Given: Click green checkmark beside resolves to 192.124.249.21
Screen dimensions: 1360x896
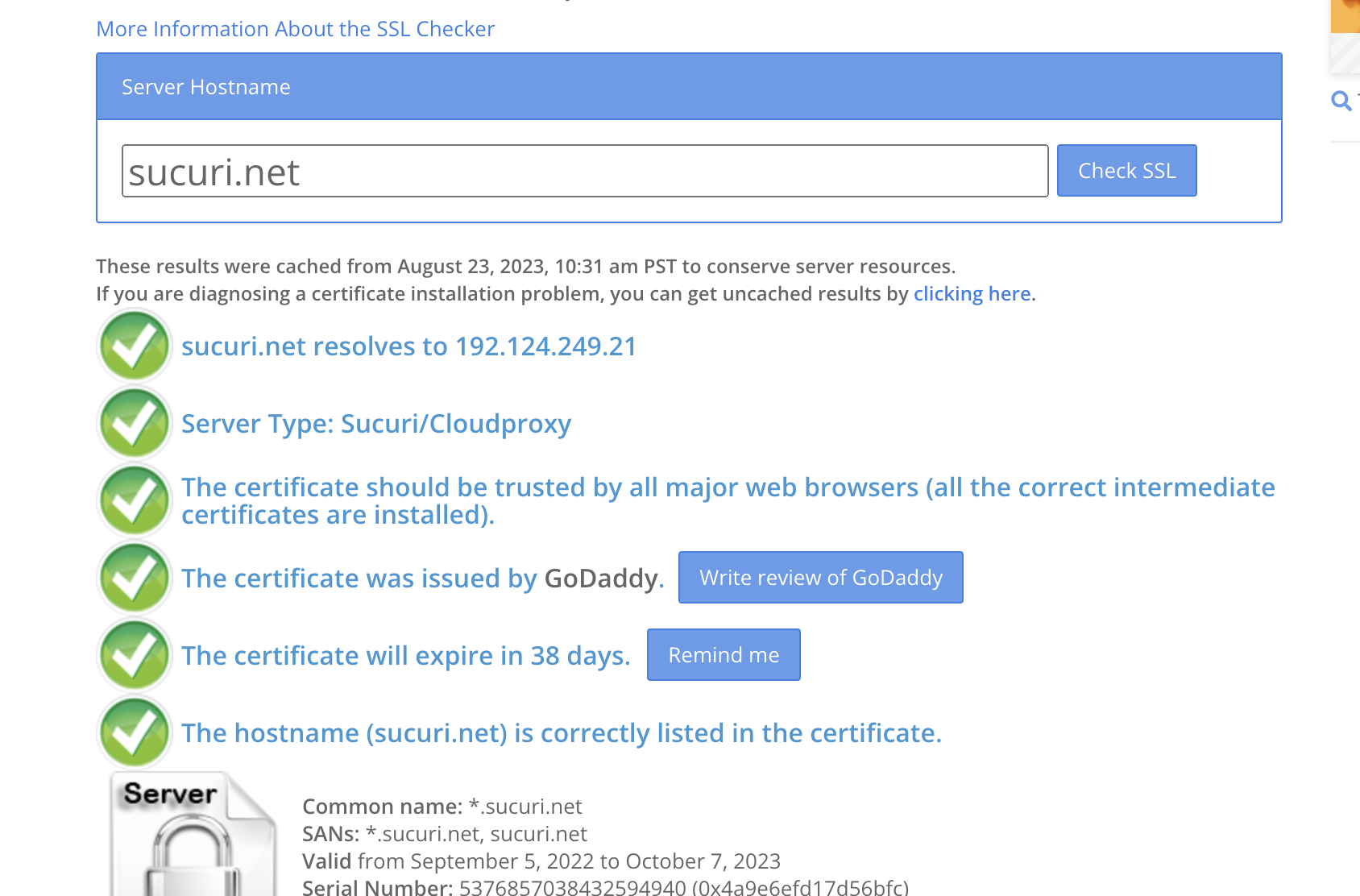Looking at the screenshot, I should tap(135, 346).
